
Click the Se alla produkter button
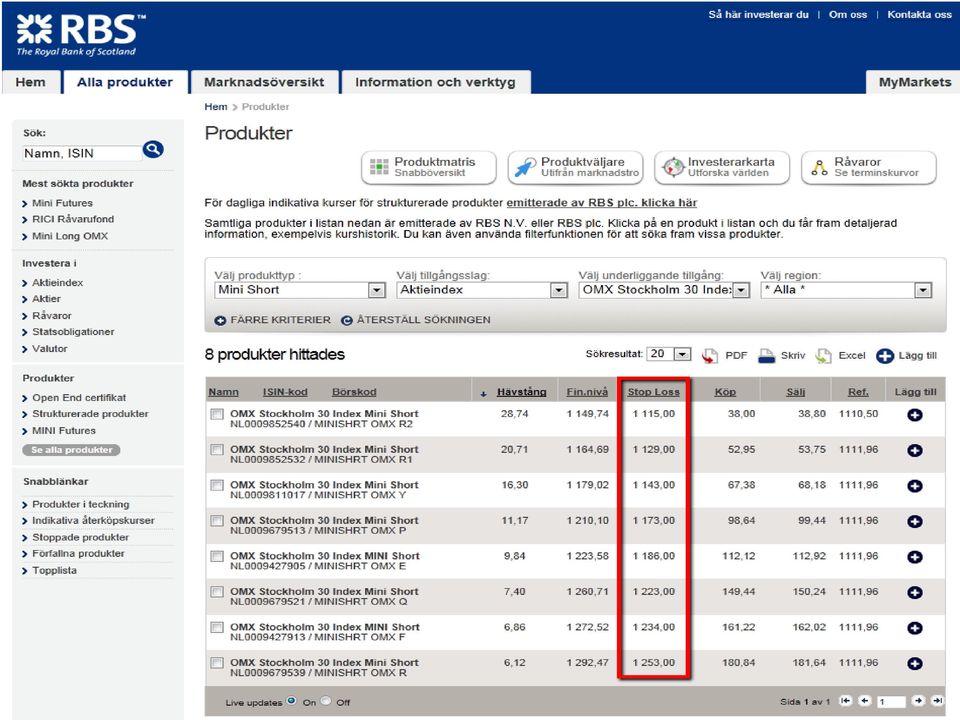[x=72, y=450]
